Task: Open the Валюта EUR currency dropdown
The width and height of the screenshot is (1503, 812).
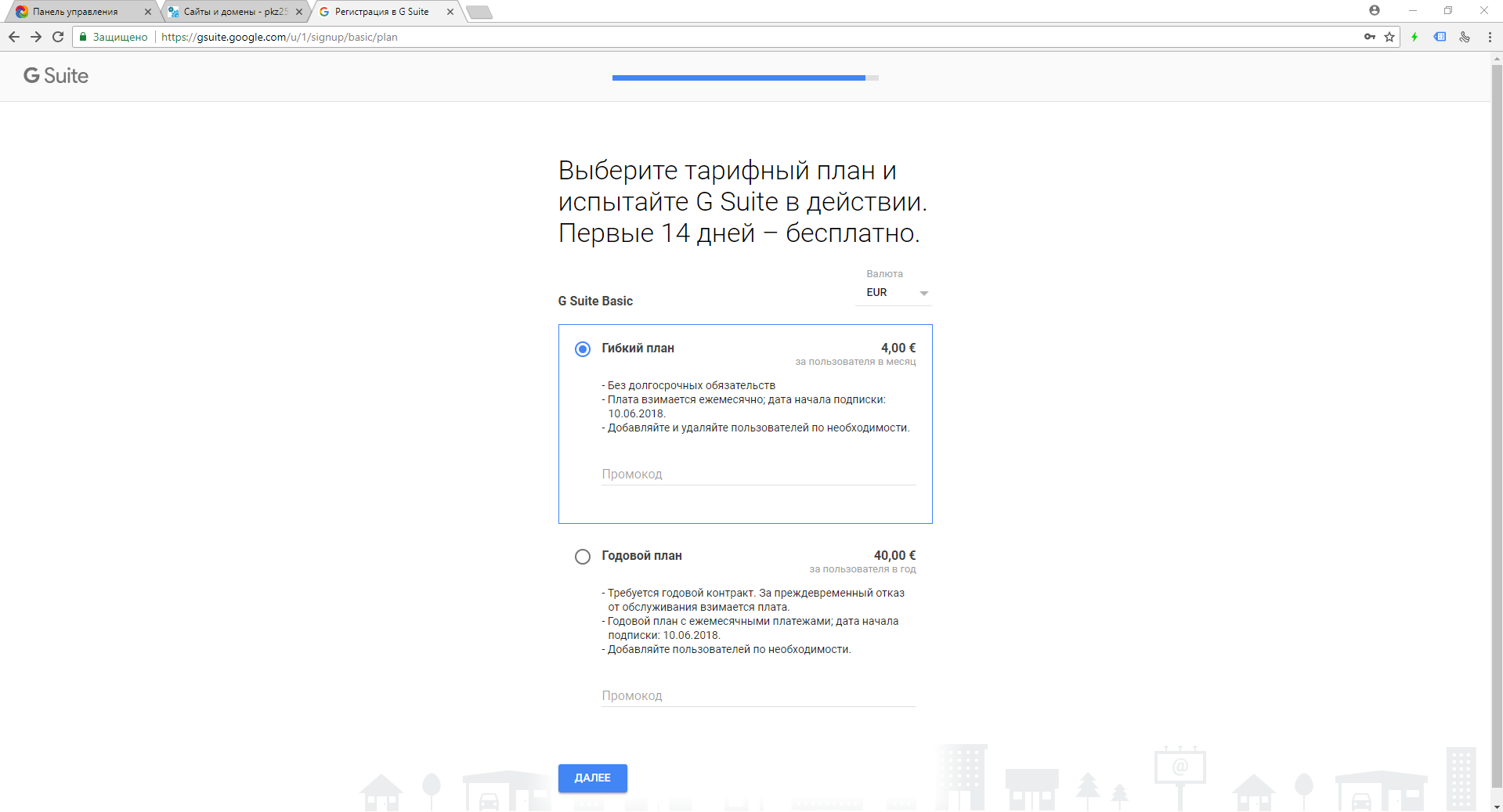Action: click(894, 293)
